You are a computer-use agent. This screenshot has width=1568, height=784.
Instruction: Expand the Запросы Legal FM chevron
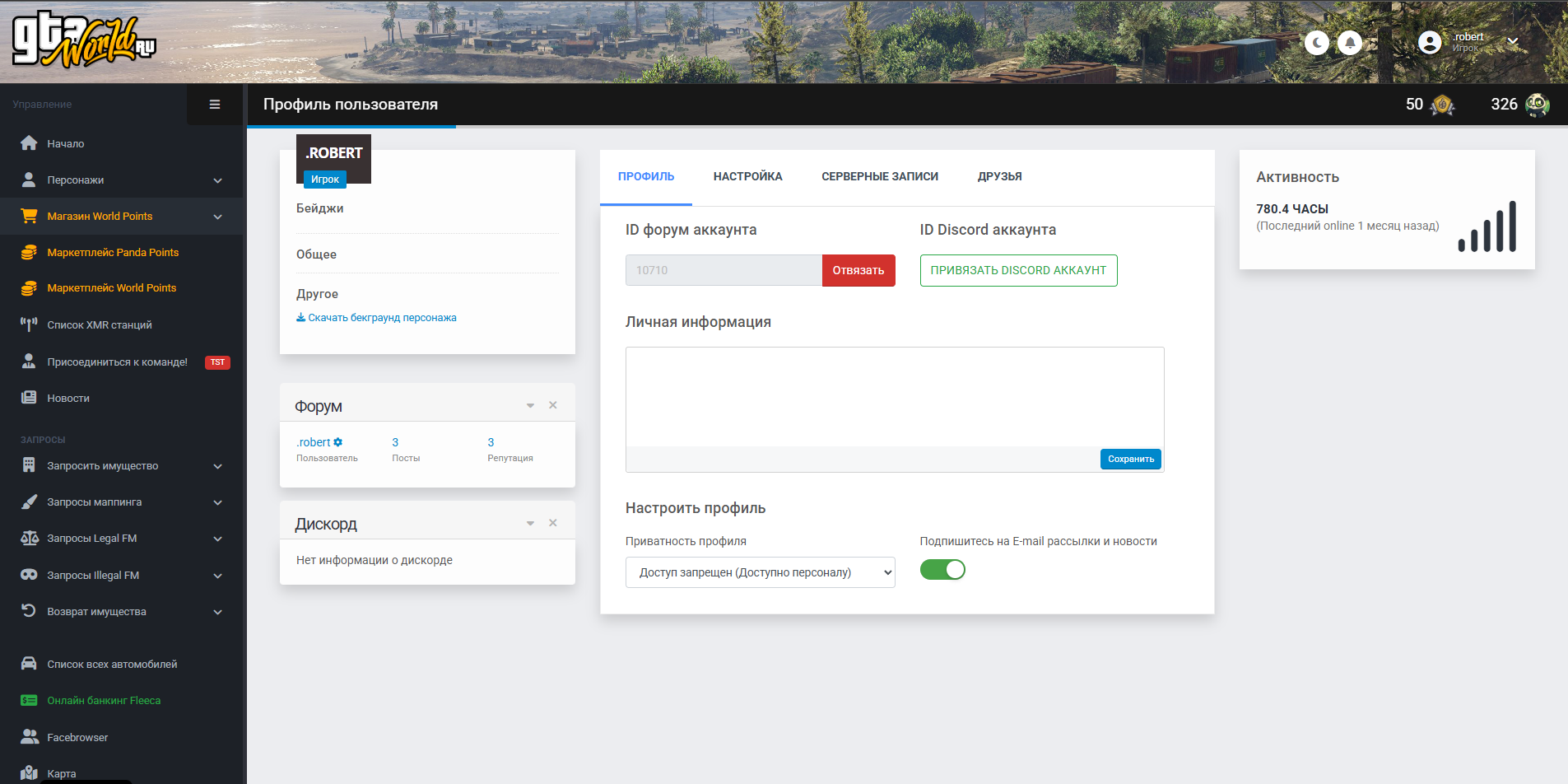[x=218, y=539]
